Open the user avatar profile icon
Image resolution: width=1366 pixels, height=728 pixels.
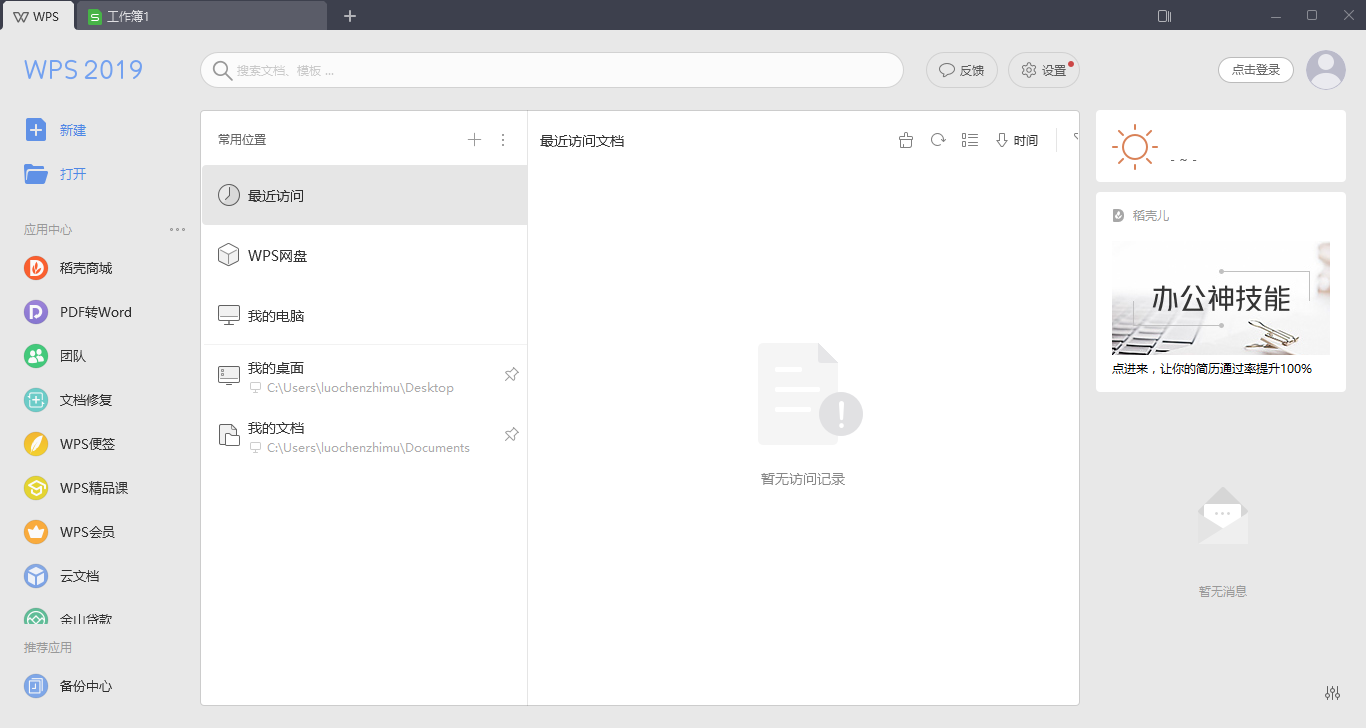[1326, 70]
